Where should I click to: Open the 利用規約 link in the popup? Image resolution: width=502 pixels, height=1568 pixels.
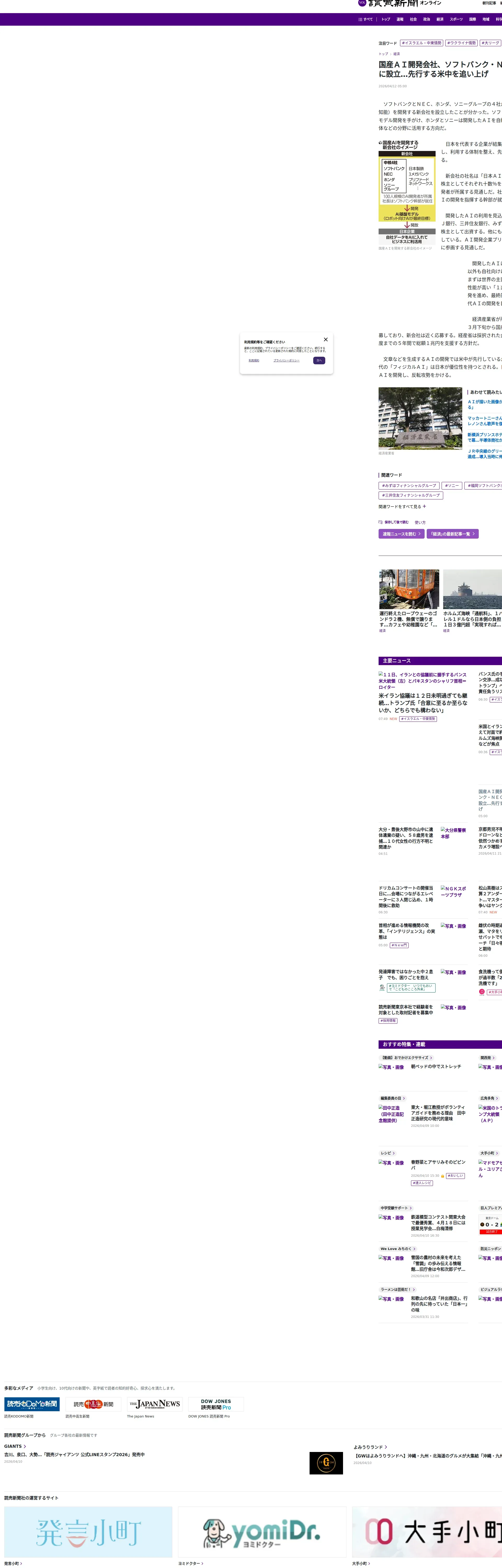point(253,360)
